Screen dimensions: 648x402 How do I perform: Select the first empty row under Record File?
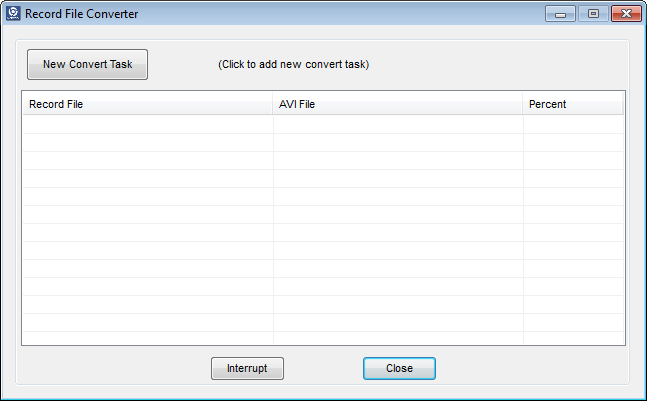pos(148,124)
